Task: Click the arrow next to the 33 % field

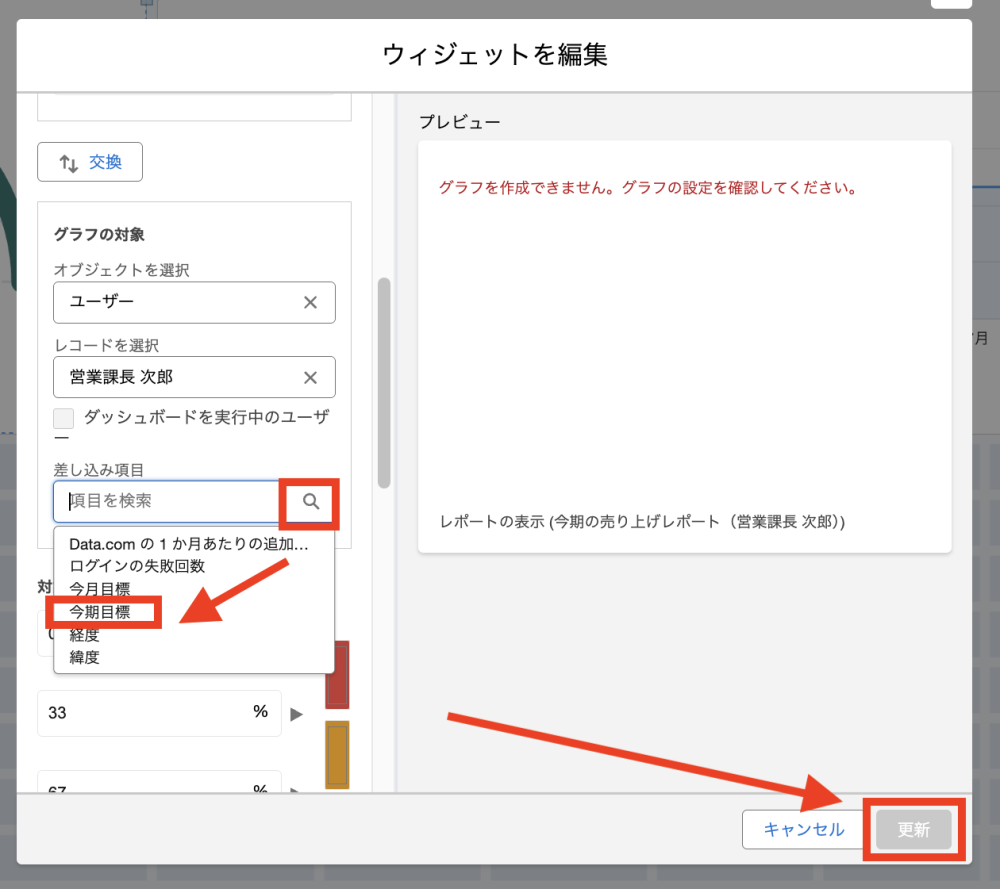Action: (x=296, y=714)
